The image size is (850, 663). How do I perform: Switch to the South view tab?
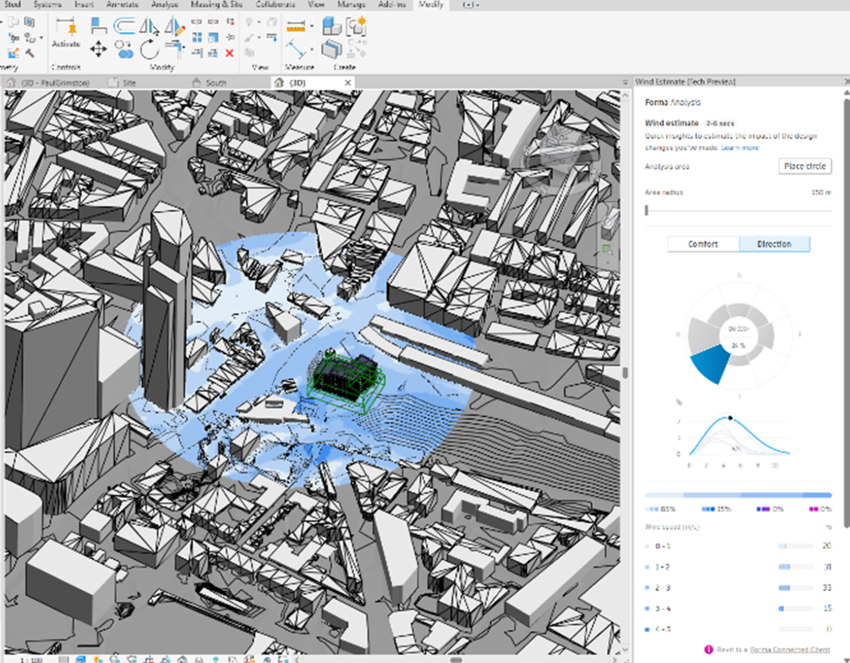pos(216,82)
